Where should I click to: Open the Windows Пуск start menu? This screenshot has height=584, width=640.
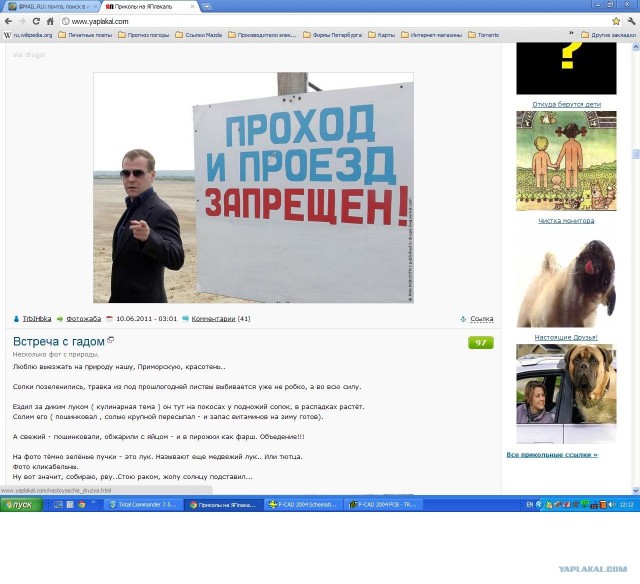tap(22, 505)
